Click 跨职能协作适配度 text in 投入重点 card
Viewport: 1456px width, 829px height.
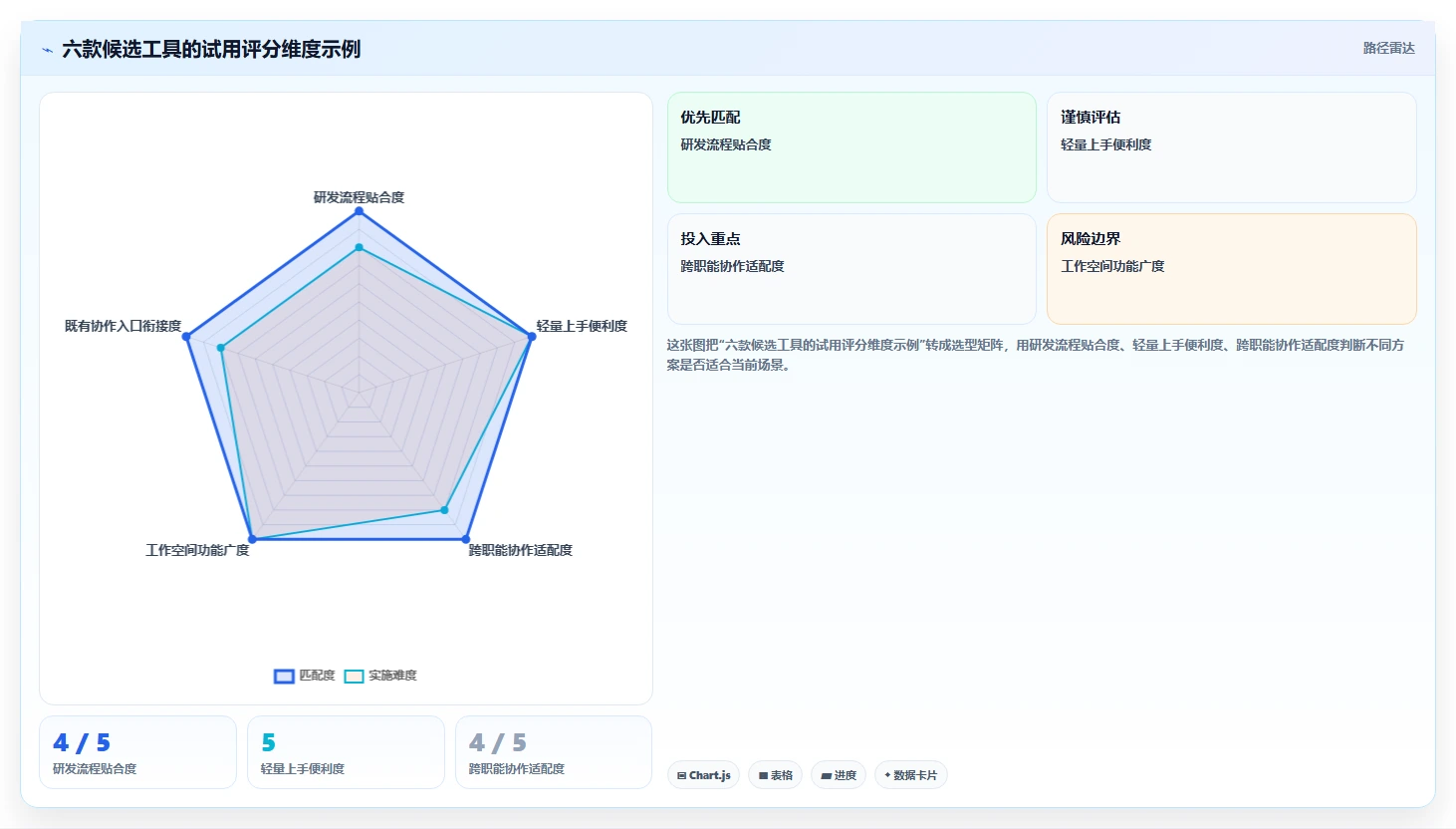[733, 266]
